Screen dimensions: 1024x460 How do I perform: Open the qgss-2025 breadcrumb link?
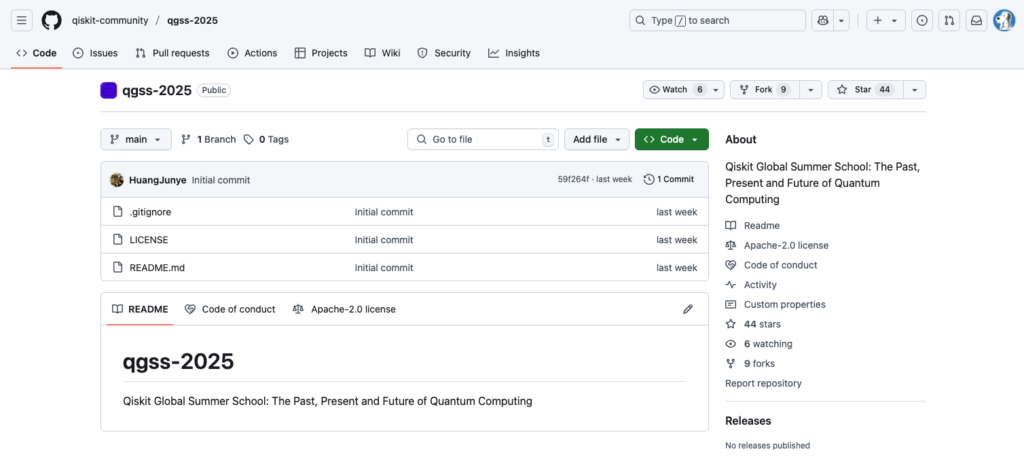(193, 20)
